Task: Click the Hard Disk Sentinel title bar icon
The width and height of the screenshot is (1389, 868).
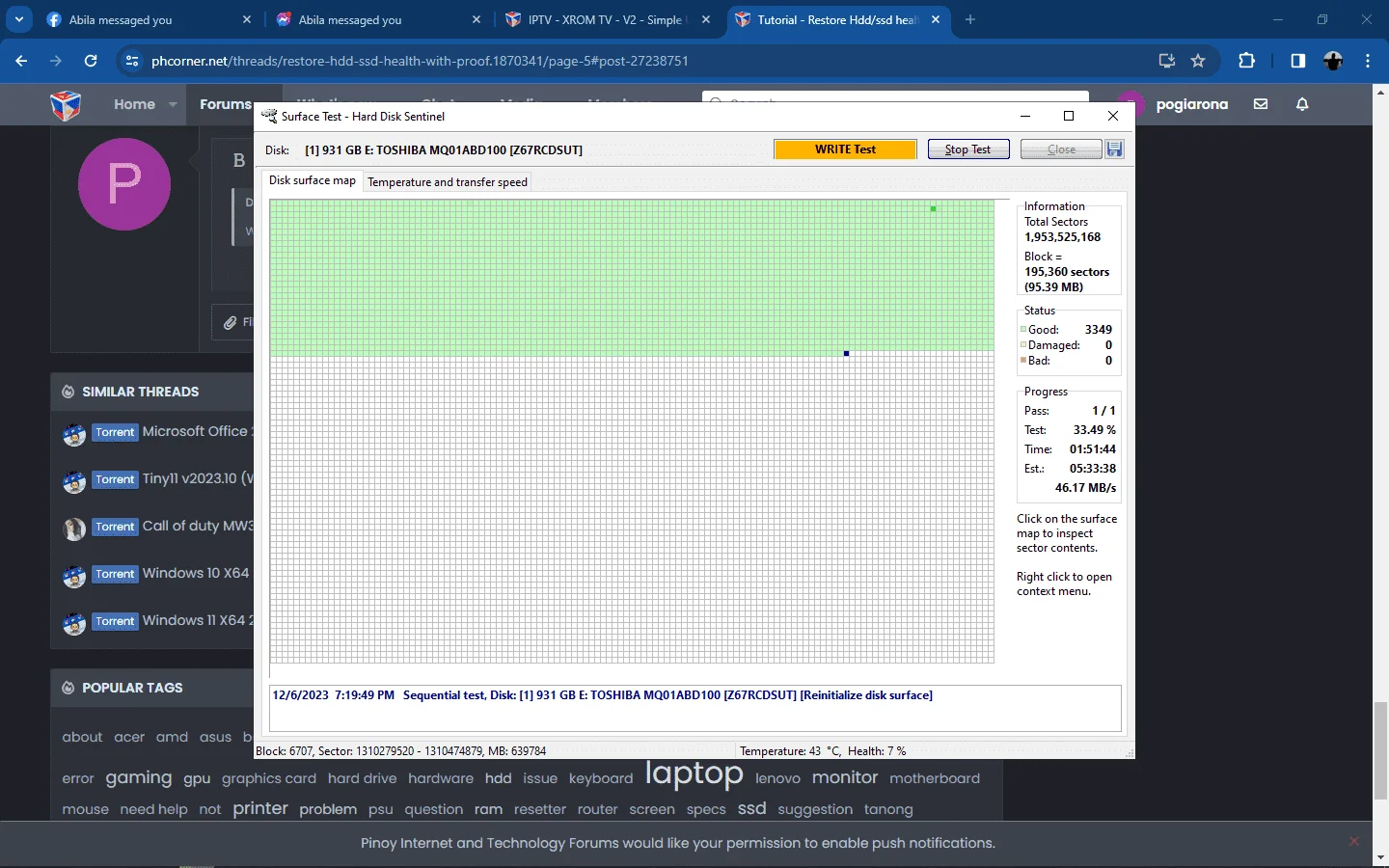Action: coord(269,116)
